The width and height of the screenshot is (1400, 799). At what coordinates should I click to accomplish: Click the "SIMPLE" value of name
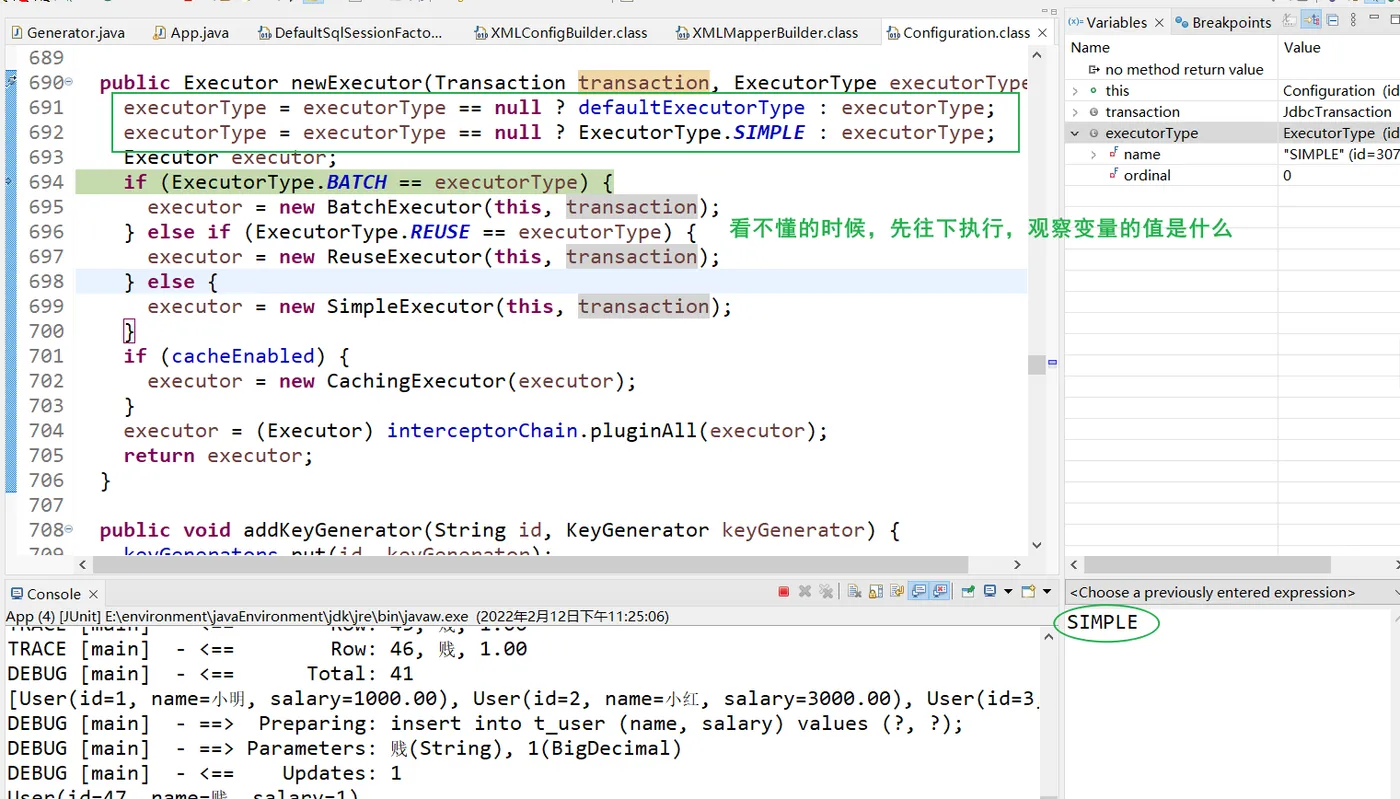point(1340,154)
